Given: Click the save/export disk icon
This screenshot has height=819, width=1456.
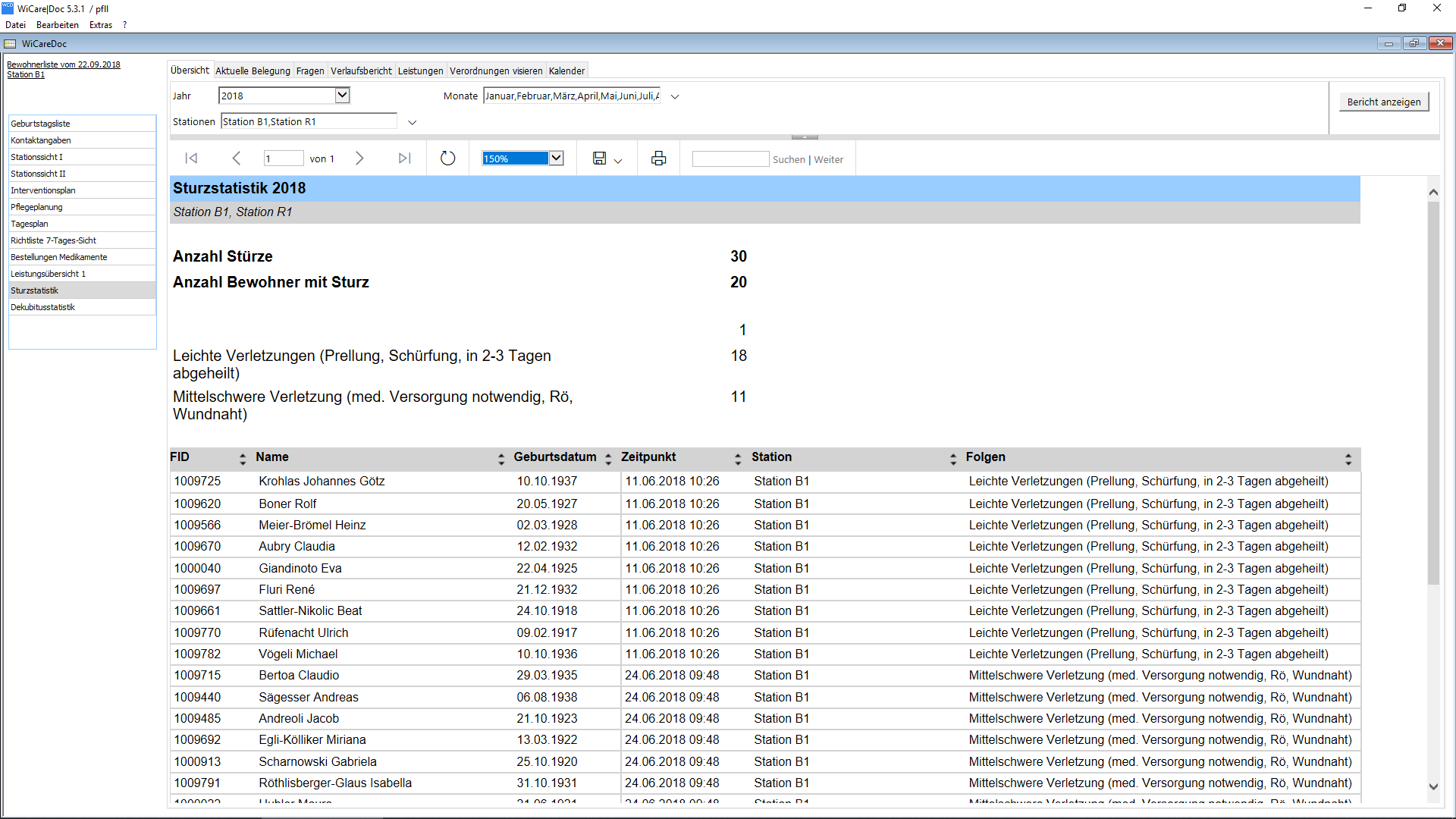Looking at the screenshot, I should [x=599, y=158].
